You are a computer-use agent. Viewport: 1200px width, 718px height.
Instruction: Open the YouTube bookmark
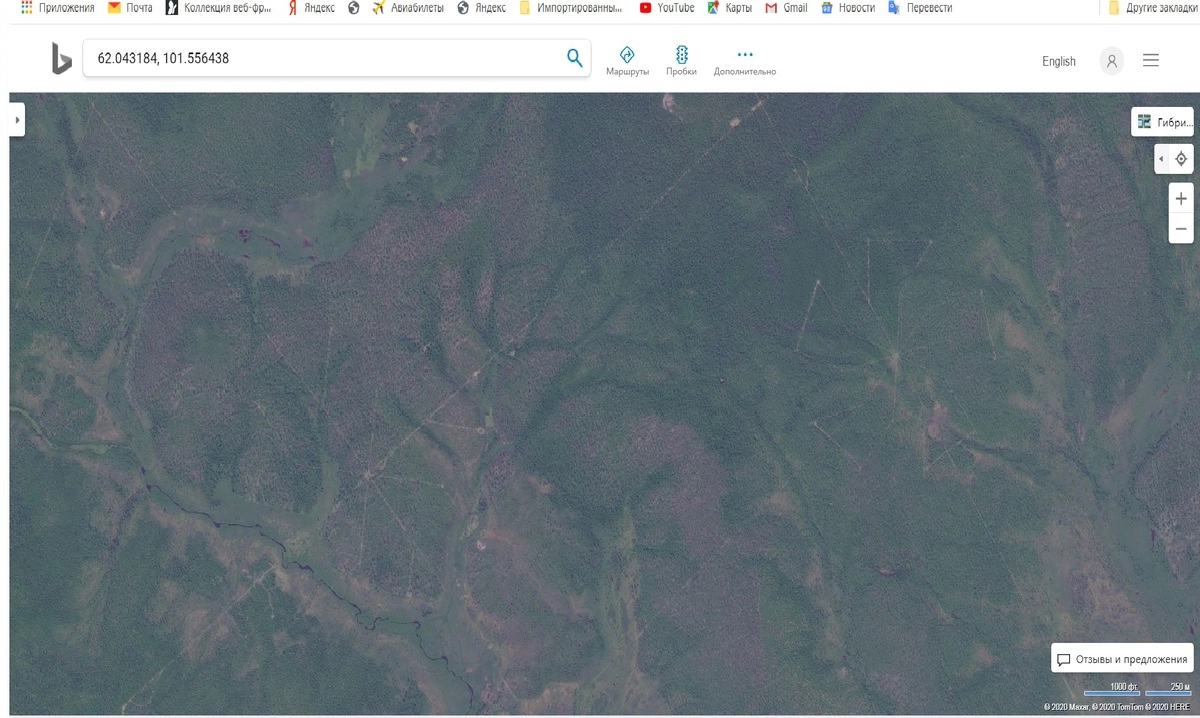pos(667,8)
